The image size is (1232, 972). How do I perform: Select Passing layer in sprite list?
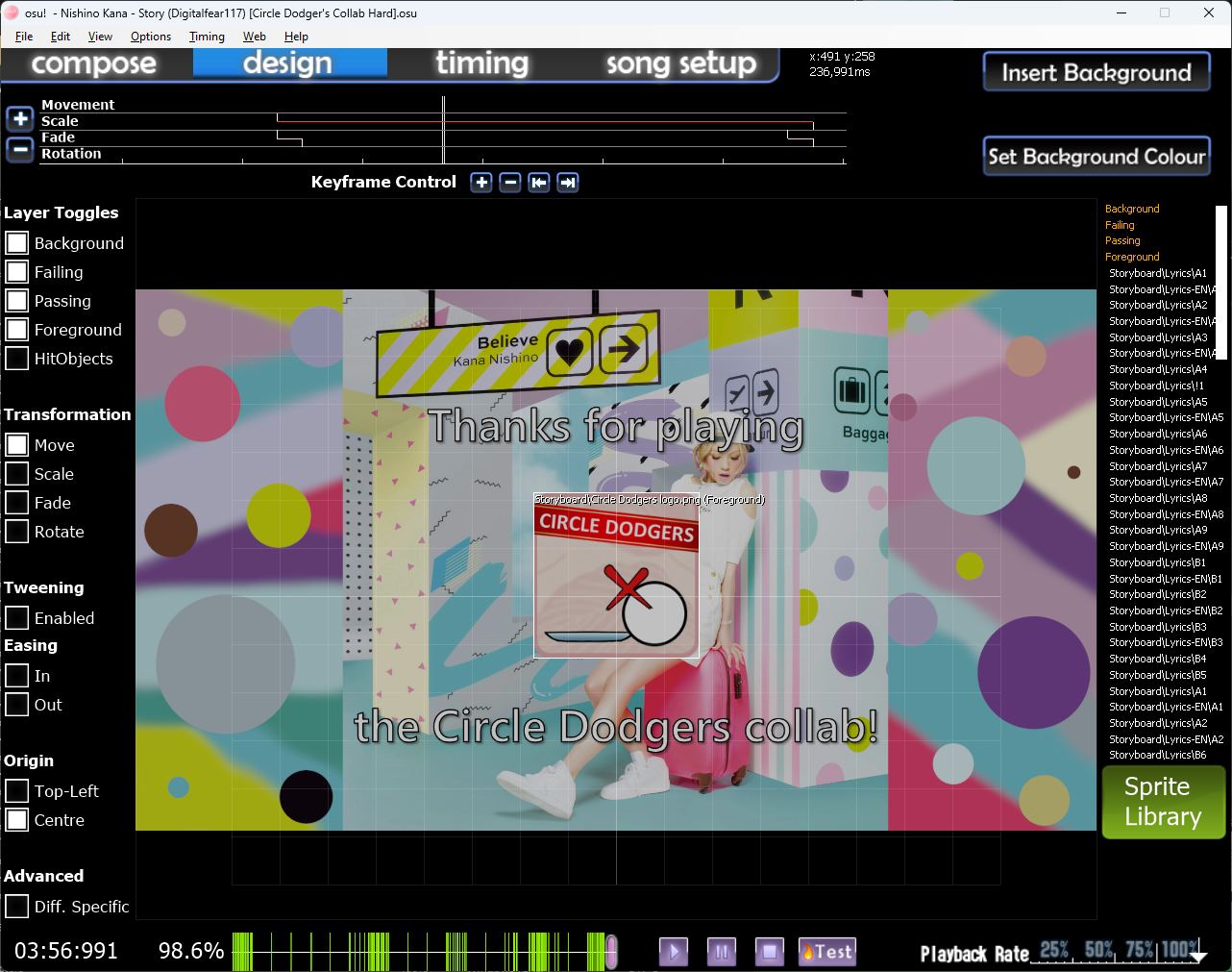(1122, 240)
